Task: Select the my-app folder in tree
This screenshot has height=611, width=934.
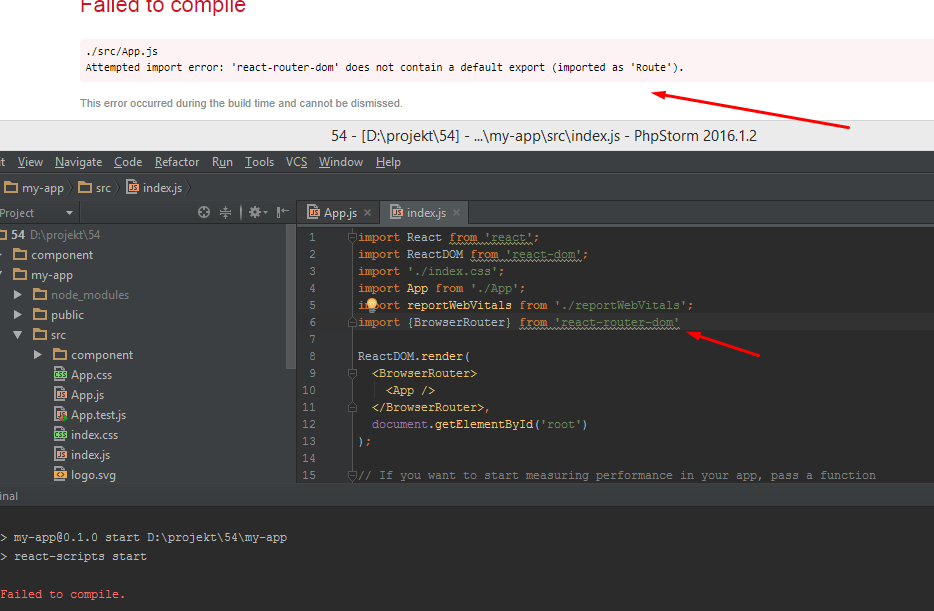Action: (43, 275)
